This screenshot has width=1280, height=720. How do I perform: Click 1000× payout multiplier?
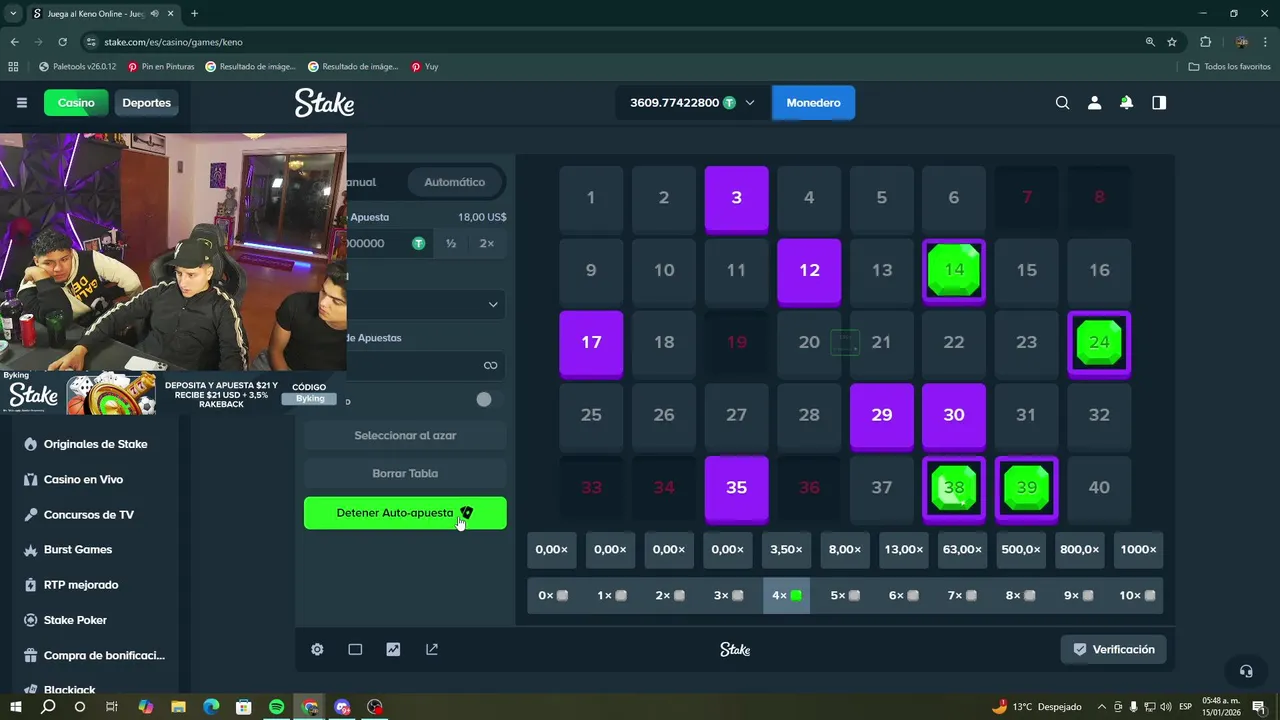(1138, 550)
